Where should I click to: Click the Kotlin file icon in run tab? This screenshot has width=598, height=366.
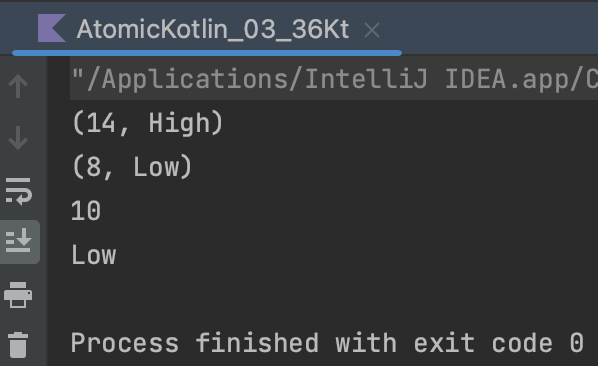click(51, 28)
